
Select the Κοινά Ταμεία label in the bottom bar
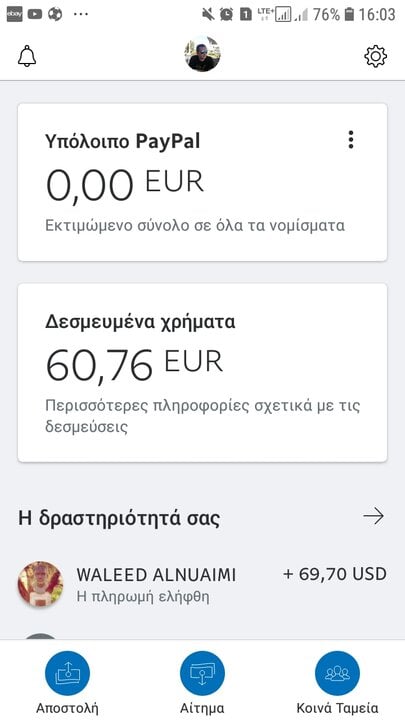[x=338, y=708]
